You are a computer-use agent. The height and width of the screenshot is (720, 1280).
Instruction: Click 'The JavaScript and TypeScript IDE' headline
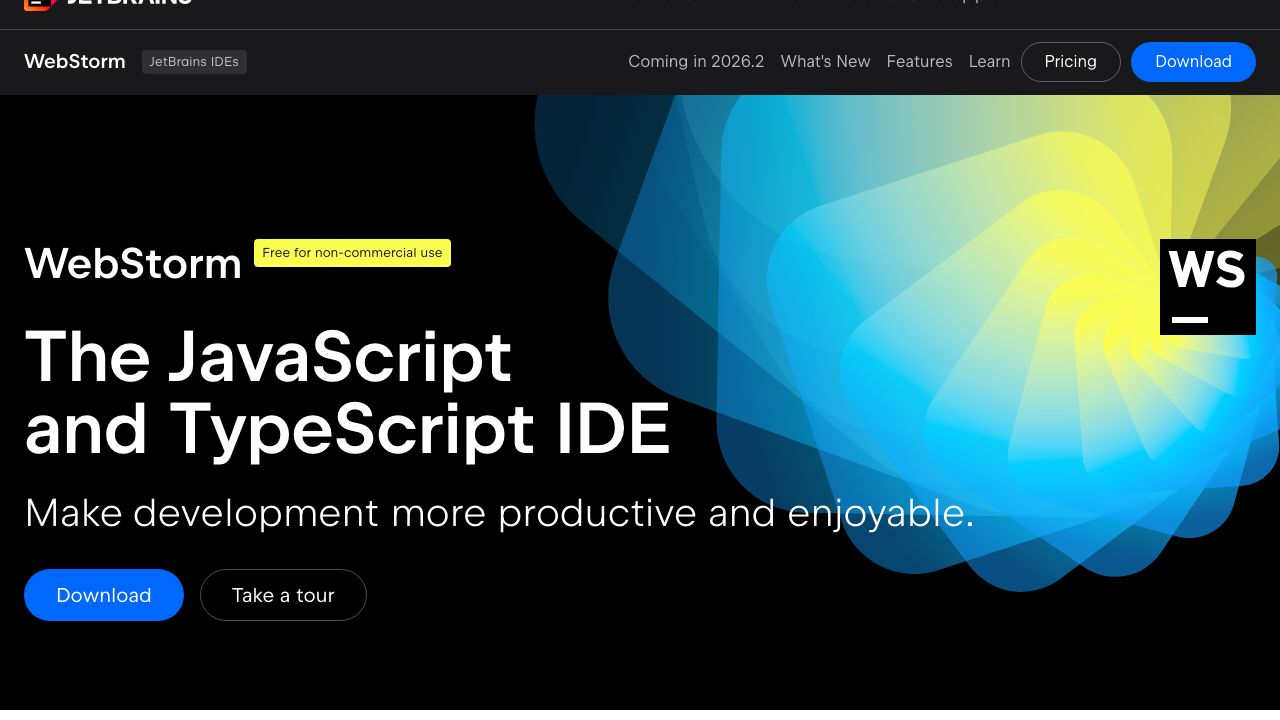[347, 393]
